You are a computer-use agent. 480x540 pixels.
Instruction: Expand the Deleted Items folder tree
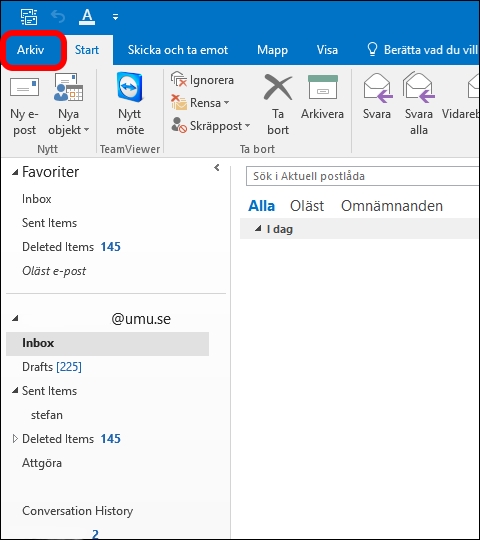tap(15, 438)
